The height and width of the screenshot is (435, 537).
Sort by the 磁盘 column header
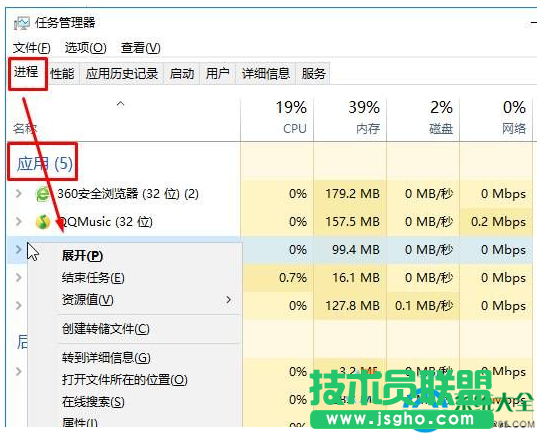point(423,118)
